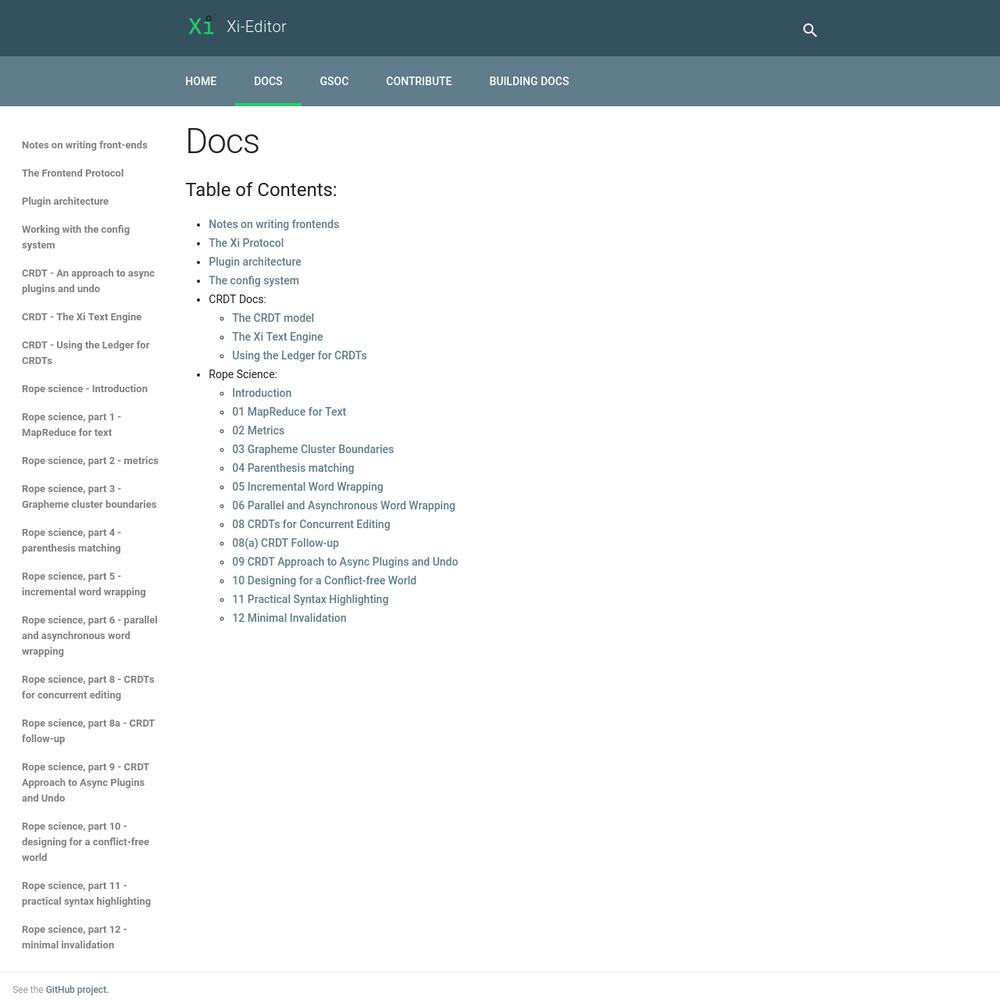The height and width of the screenshot is (1000, 1000).
Task: Open the GitHub project footer link
Action: pyautogui.click(x=76, y=989)
